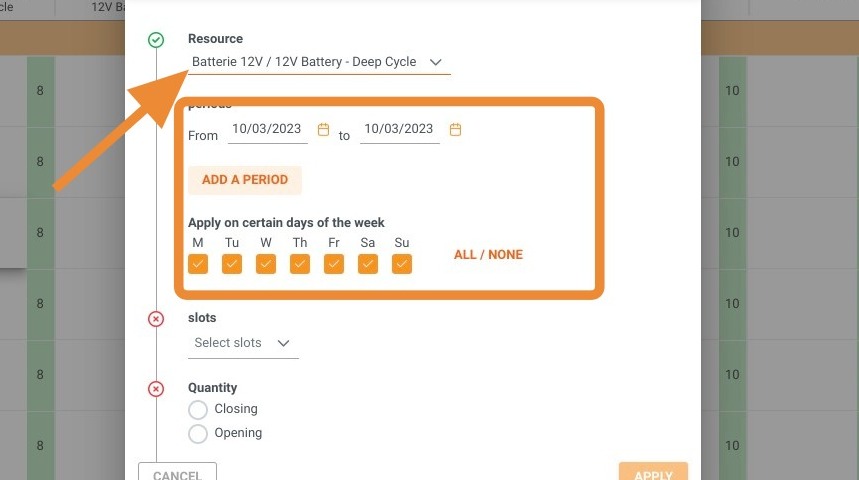
Task: Click the green check step icon beside Resource
Action: [x=156, y=40]
